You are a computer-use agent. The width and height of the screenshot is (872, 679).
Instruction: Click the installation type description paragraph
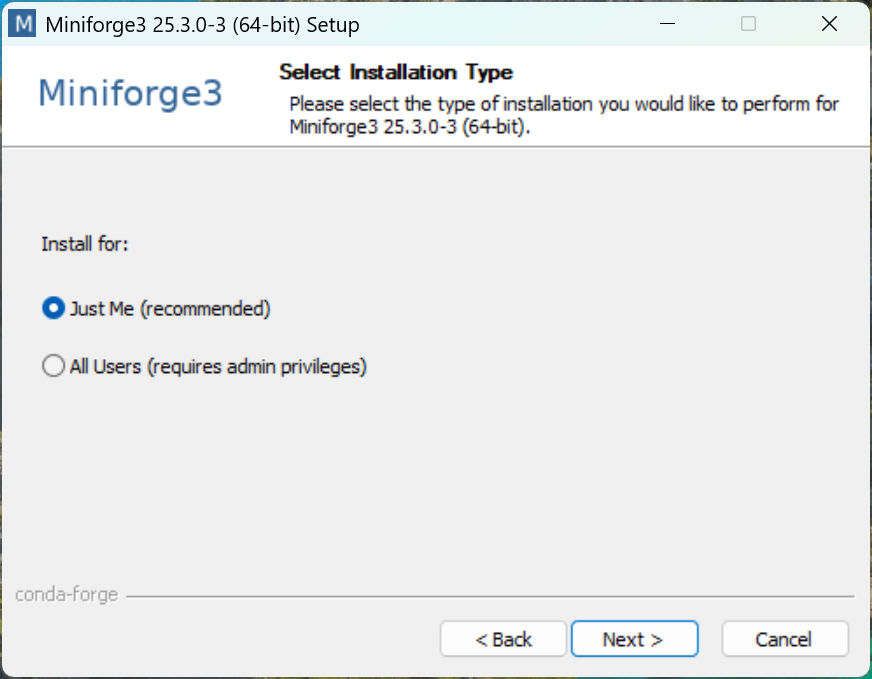pyautogui.click(x=564, y=115)
